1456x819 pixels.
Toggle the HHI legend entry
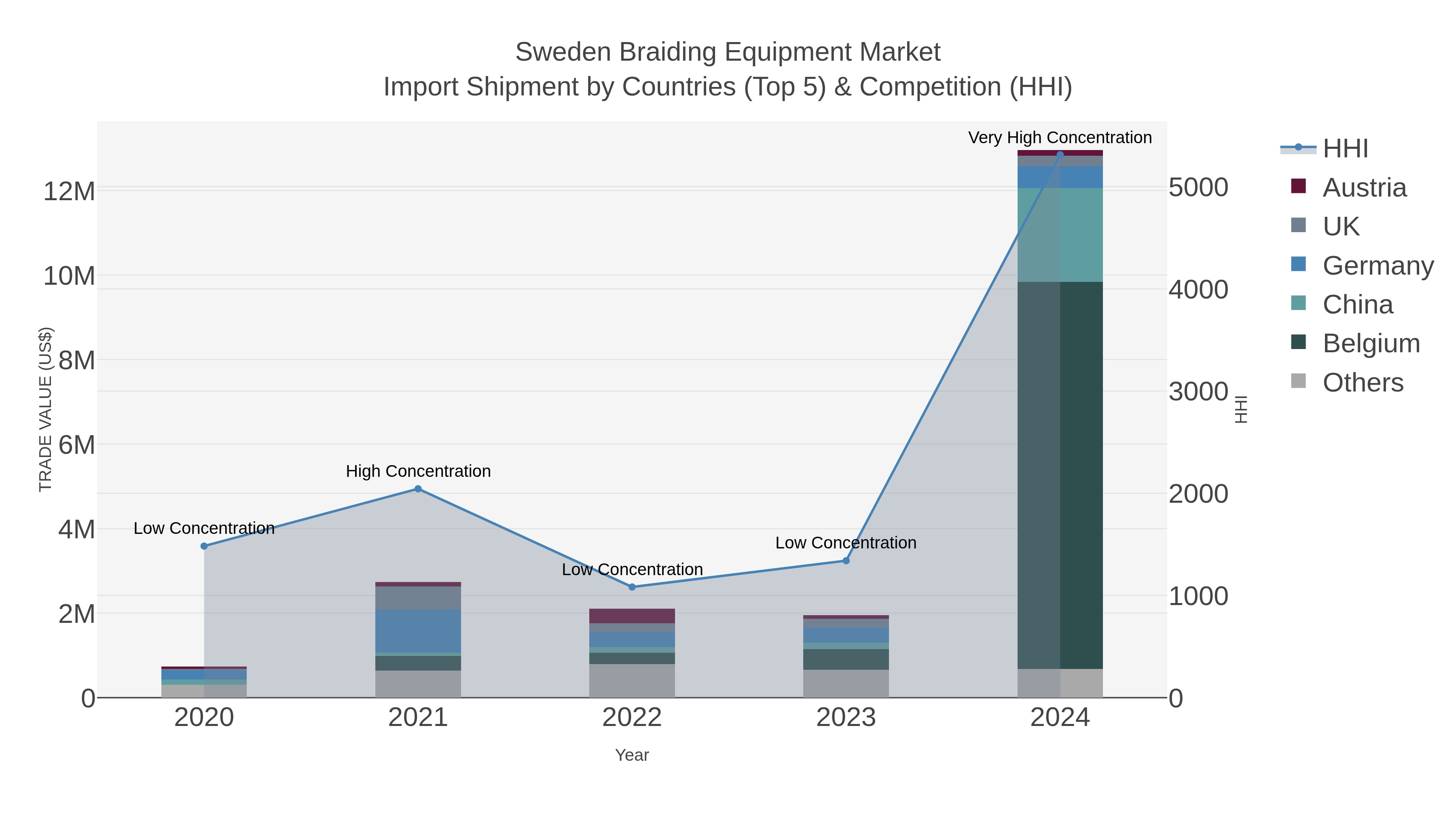pos(1324,148)
